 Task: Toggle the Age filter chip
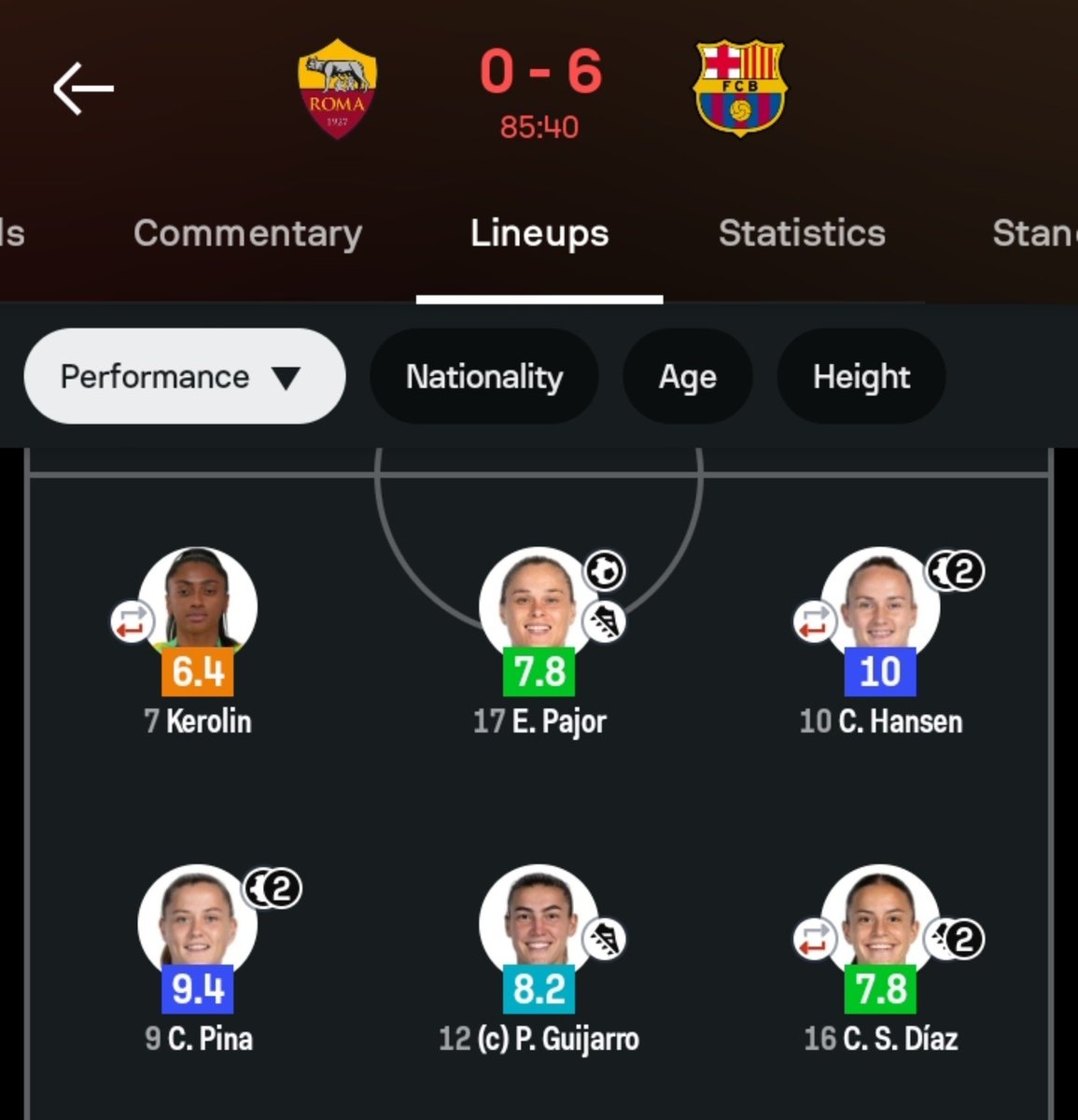pos(688,376)
